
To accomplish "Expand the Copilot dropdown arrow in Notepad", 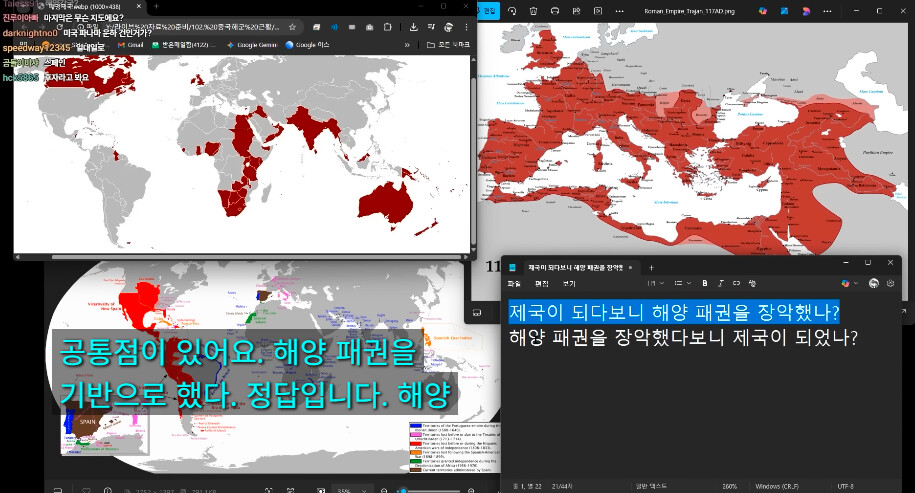I will coord(856,284).
